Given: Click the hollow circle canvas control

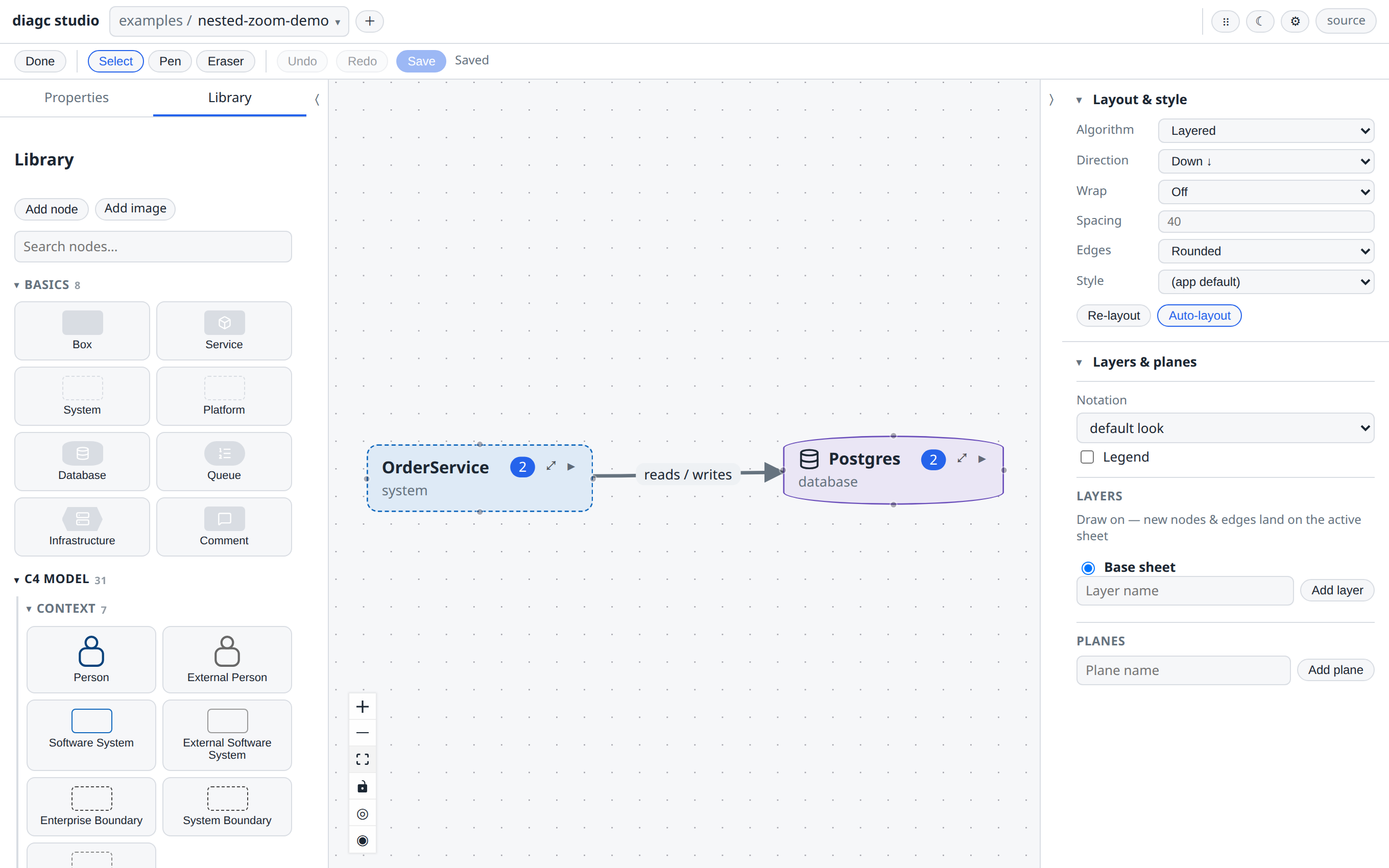Looking at the screenshot, I should coord(362,813).
